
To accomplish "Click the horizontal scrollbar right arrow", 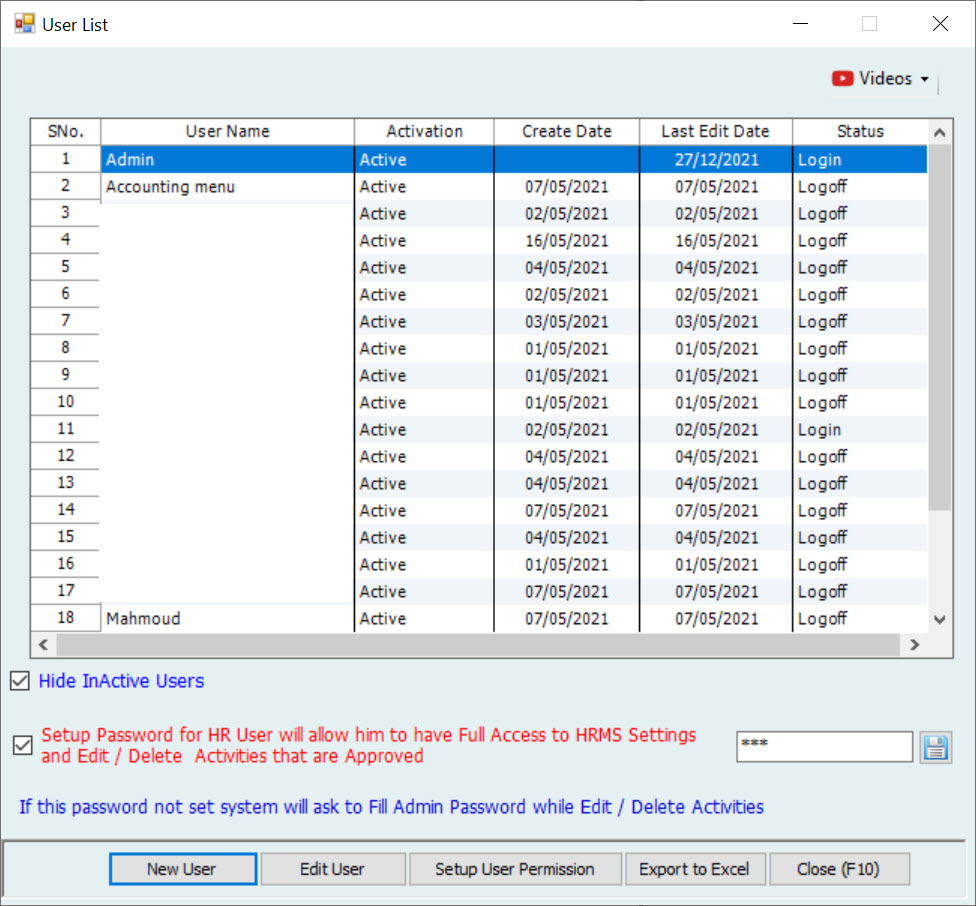I will tap(914, 645).
